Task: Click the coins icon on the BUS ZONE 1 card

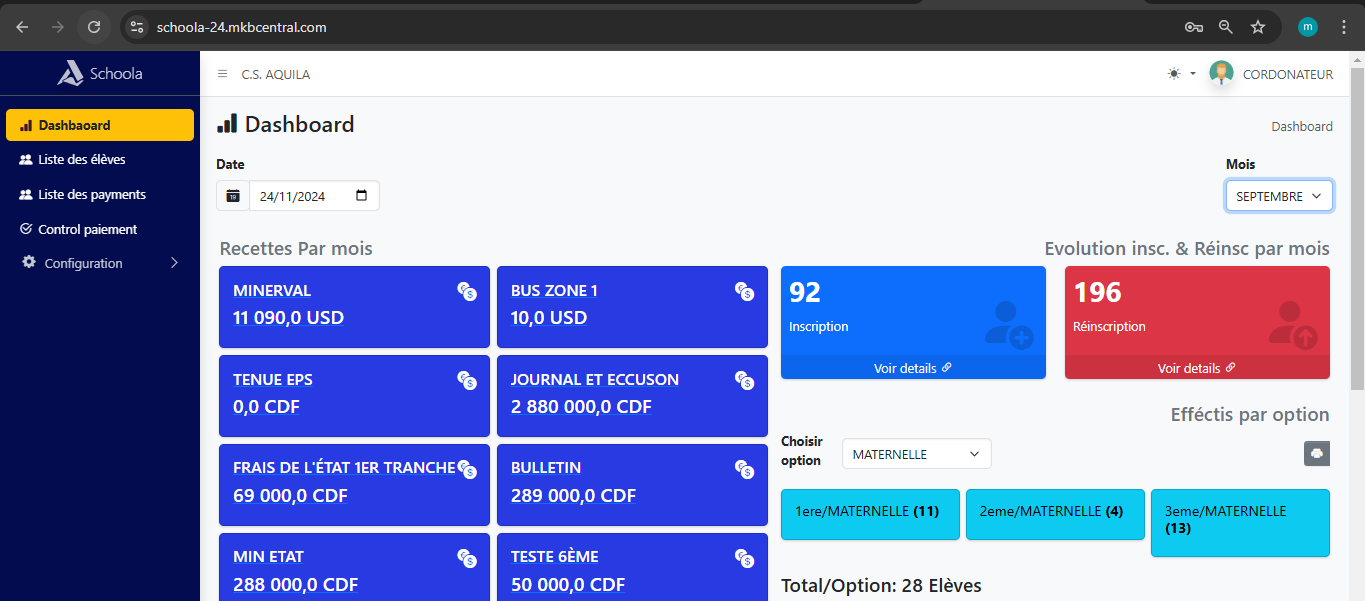Action: (744, 291)
